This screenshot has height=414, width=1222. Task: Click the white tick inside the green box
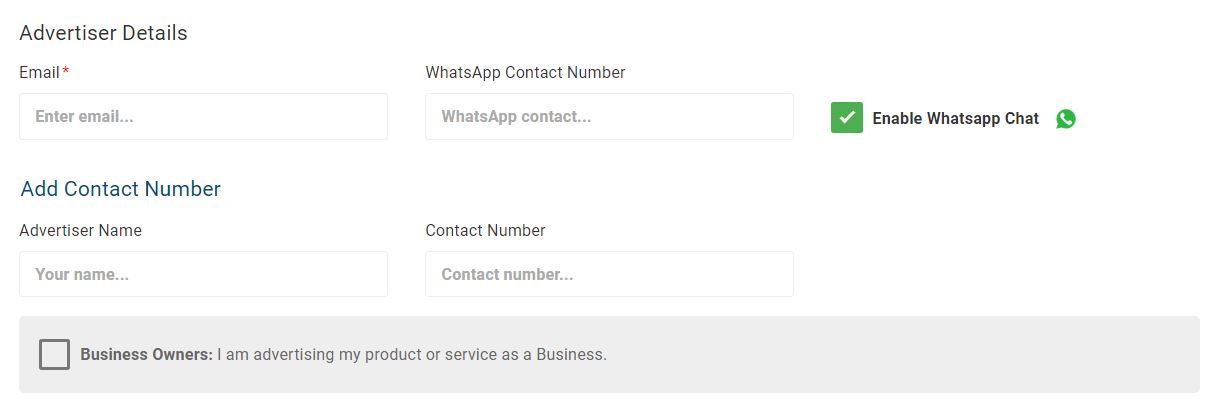(847, 118)
